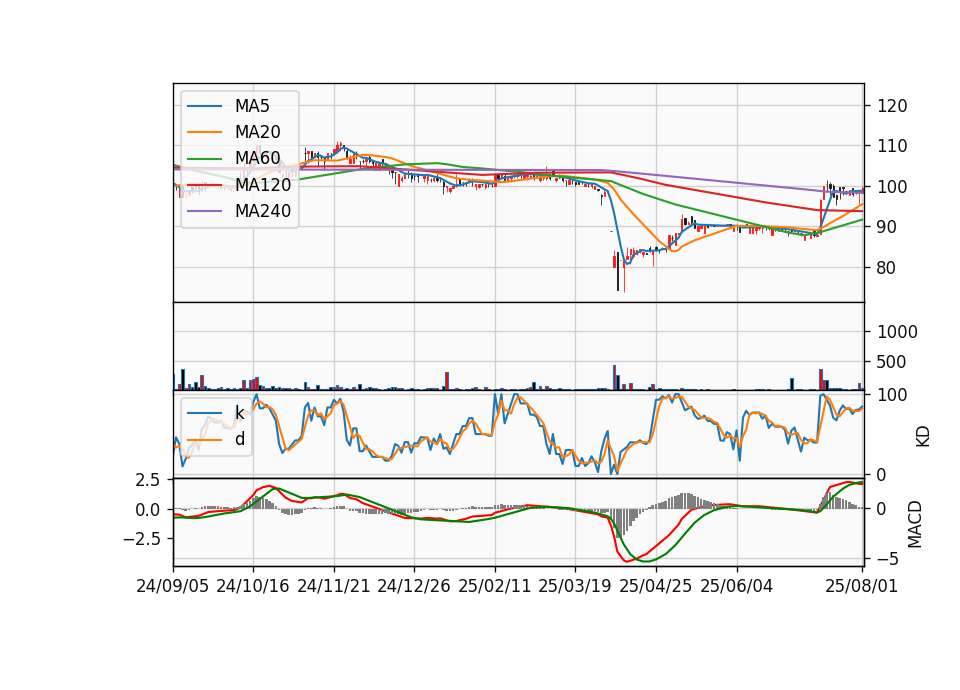960x690 pixels.
Task: Click the k legend entry in KD panel
Action: pyautogui.click(x=239, y=413)
